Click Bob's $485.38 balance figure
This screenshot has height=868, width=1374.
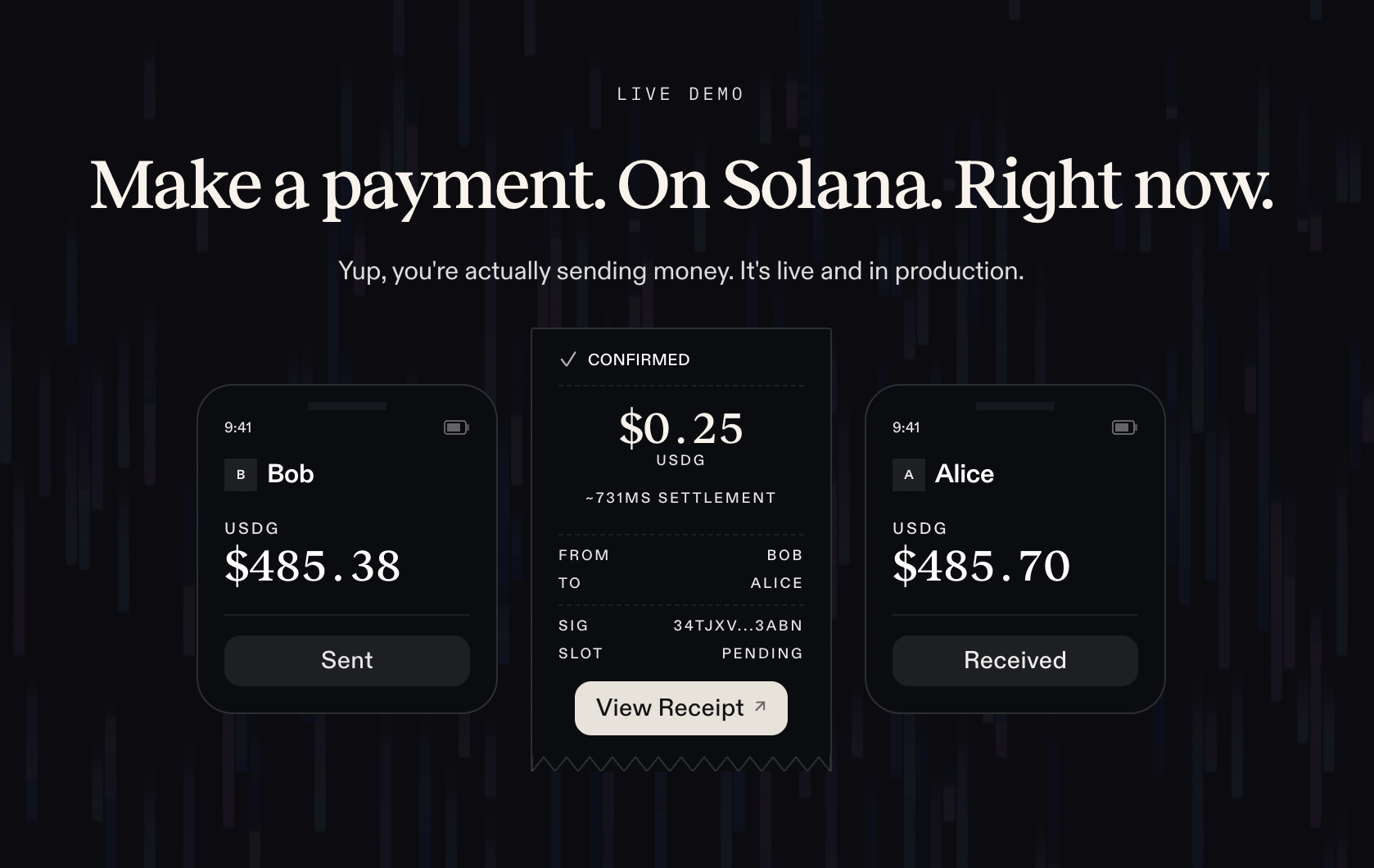tap(313, 566)
